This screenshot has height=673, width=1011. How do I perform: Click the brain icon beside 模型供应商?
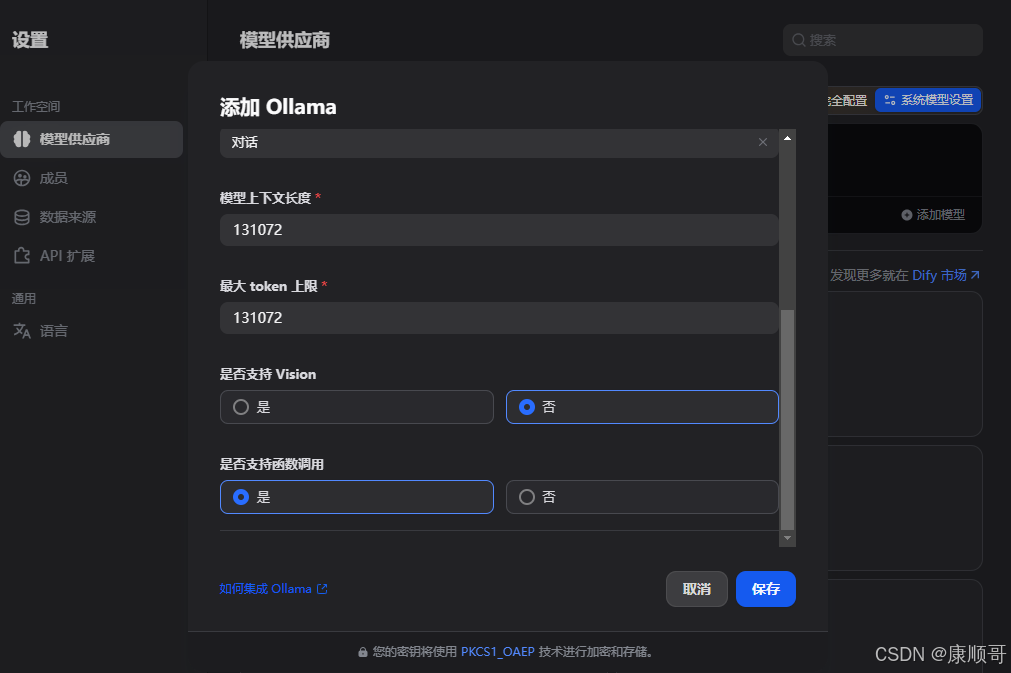pyautogui.click(x=22, y=139)
